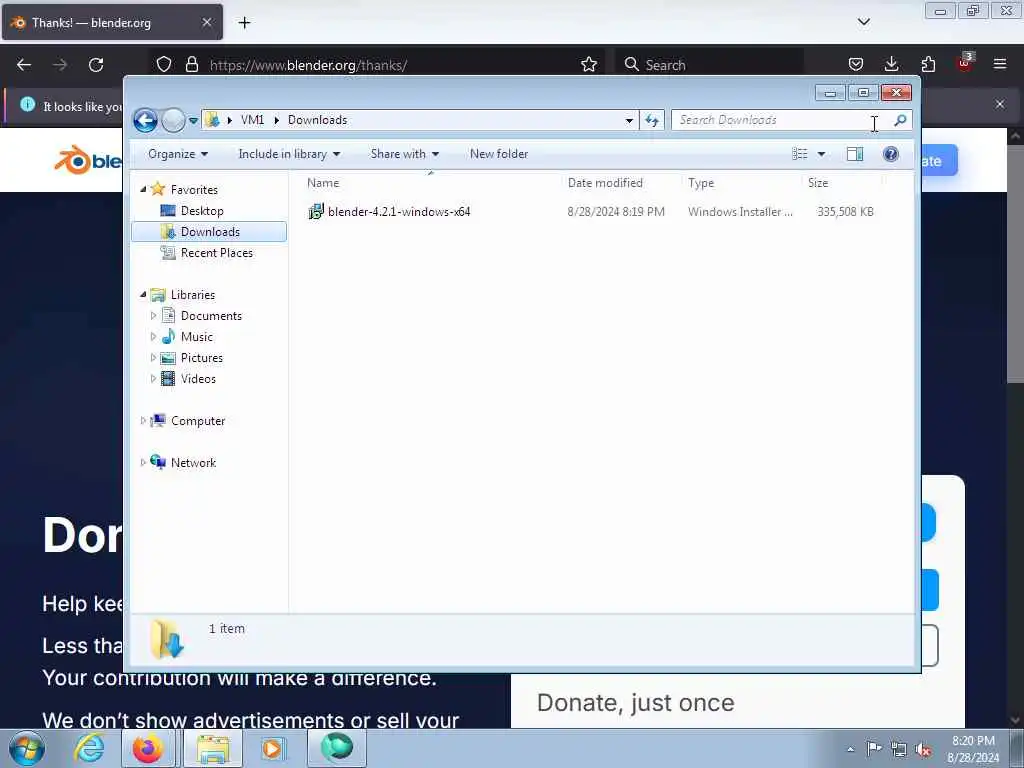The image size is (1024, 768).
Task: Open more view options dropdown arrow
Action: coord(822,154)
